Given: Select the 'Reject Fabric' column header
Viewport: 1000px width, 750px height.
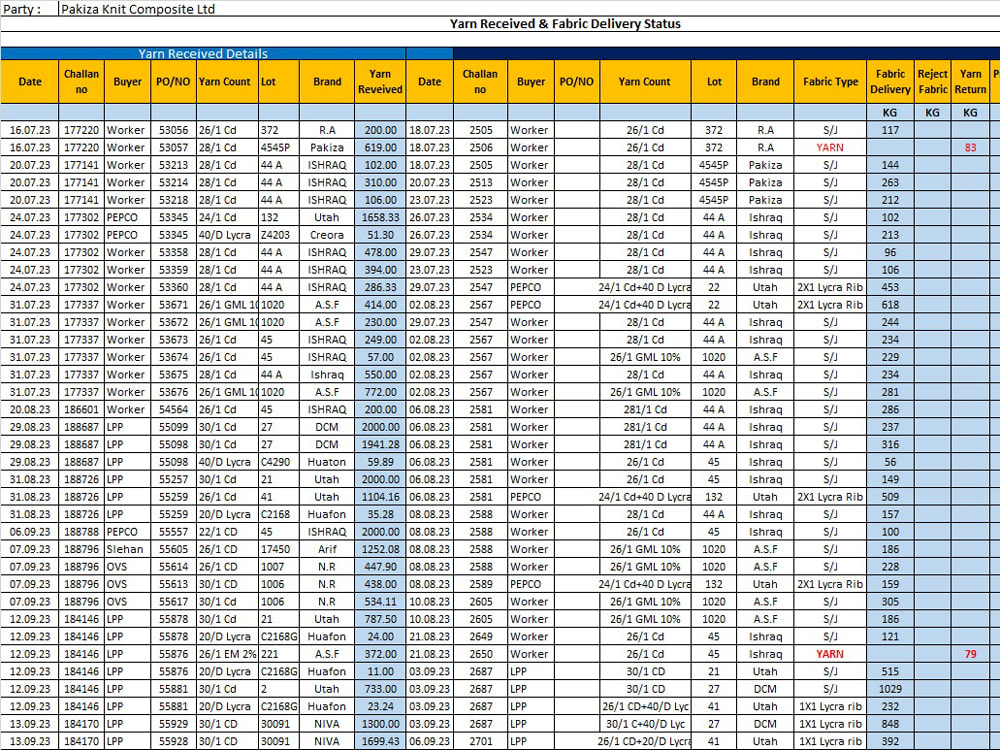Looking at the screenshot, I should tap(932, 82).
